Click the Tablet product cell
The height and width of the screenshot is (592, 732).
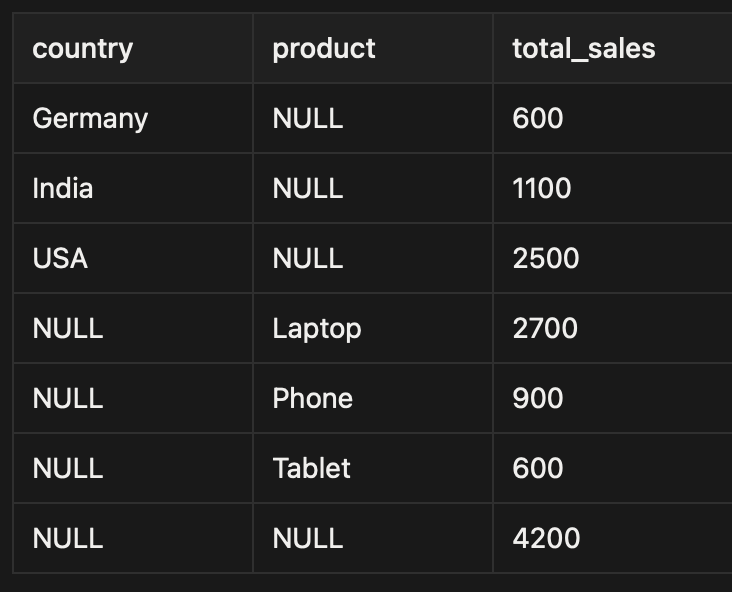pos(311,468)
